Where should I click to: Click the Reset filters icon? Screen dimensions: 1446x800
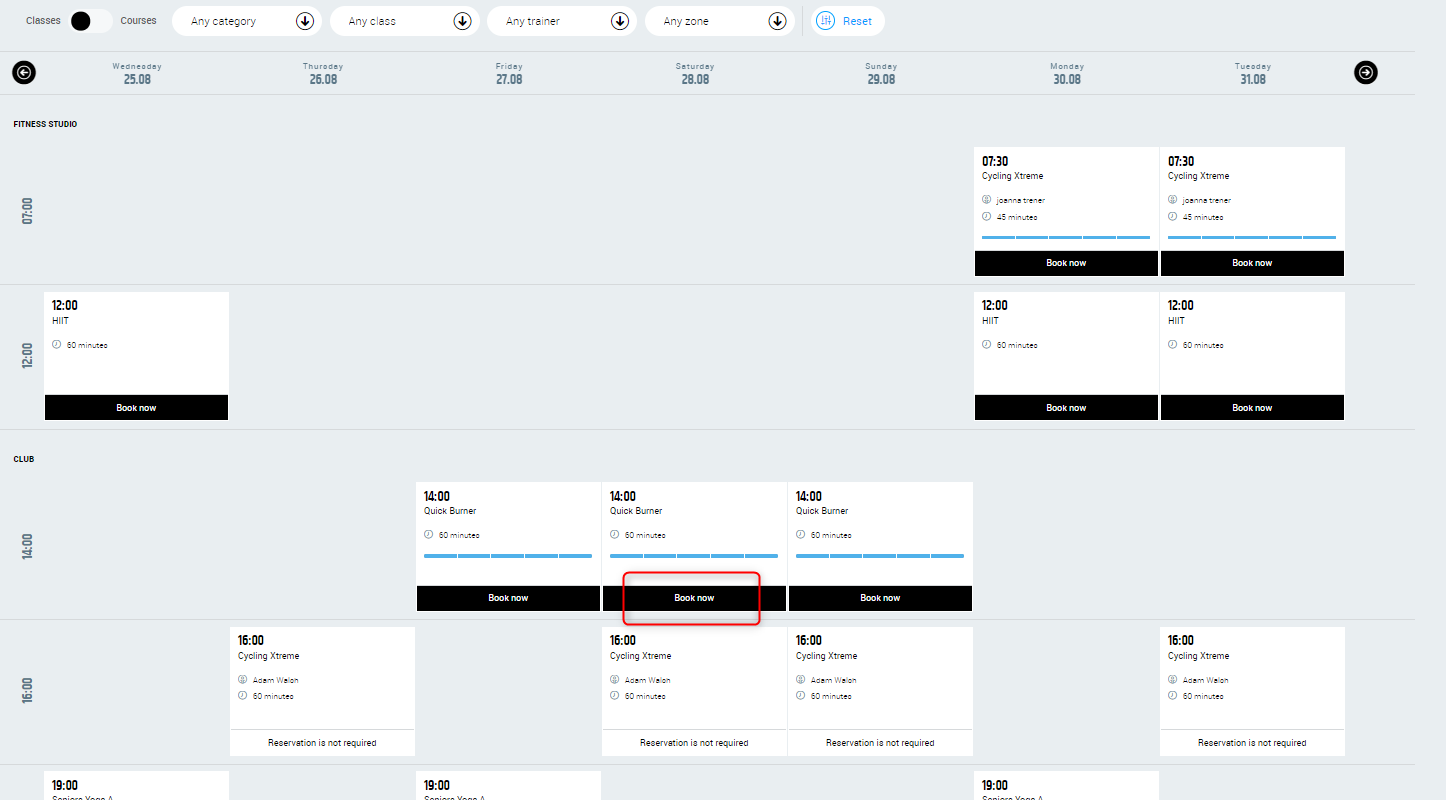(826, 21)
